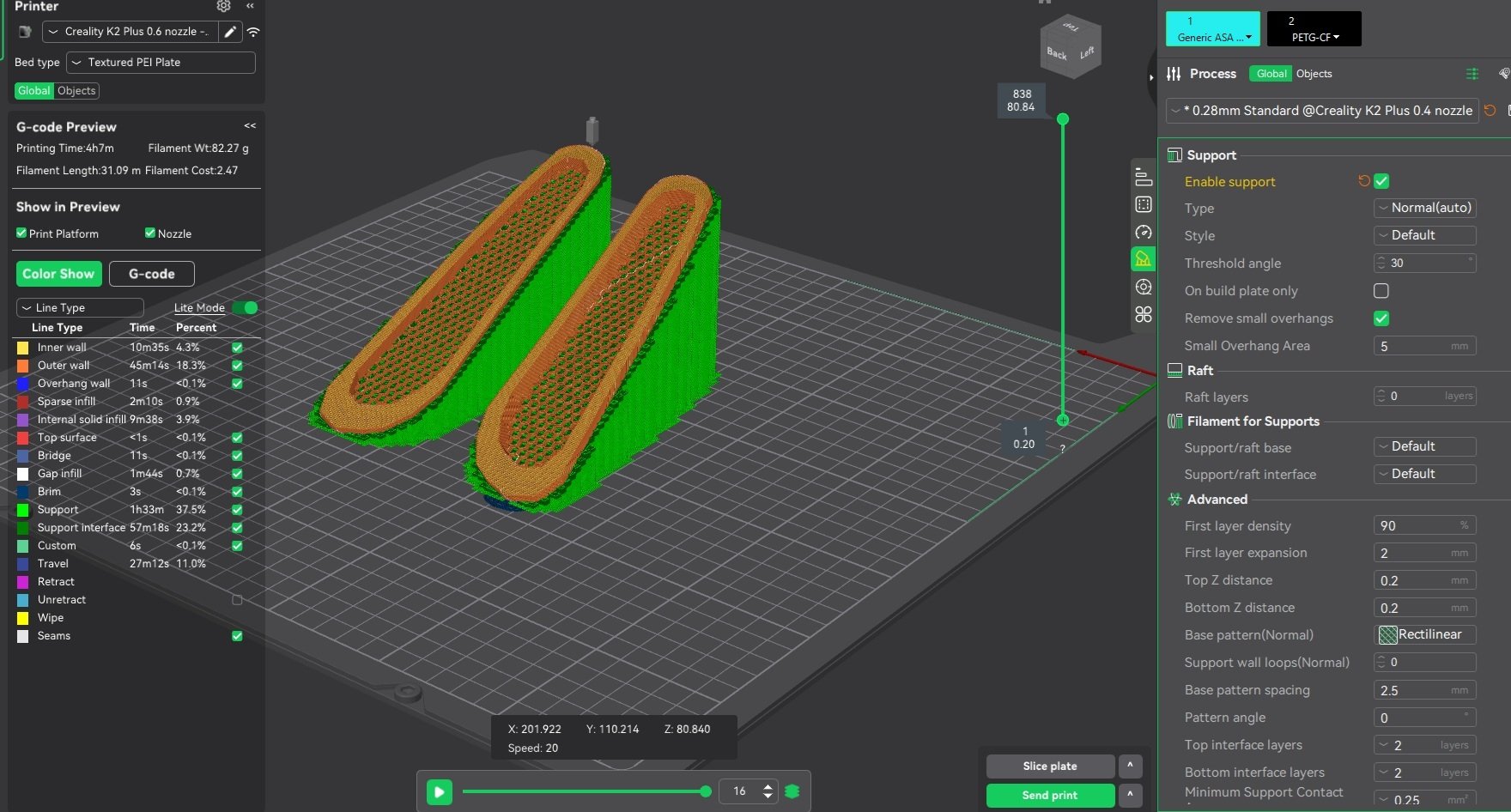This screenshot has width=1511, height=812.
Task: Check the On build plate only box
Action: click(x=1381, y=291)
